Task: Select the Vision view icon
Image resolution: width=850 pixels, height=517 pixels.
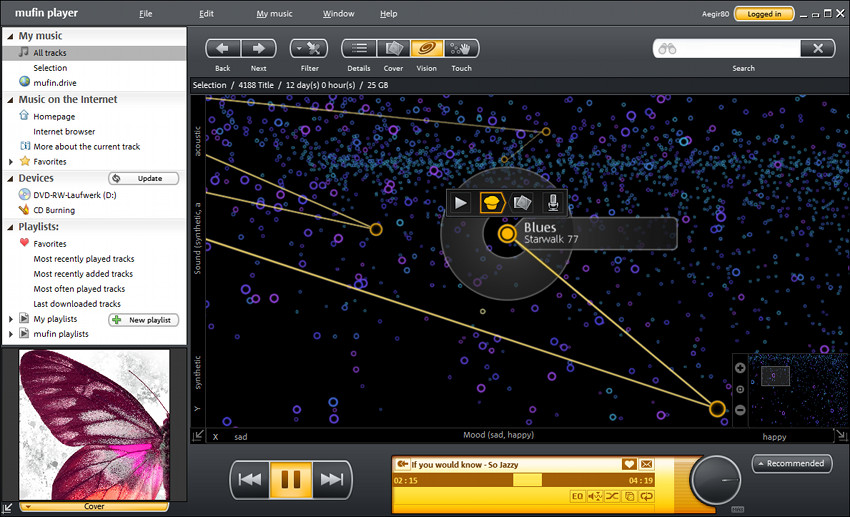Action: (x=427, y=49)
